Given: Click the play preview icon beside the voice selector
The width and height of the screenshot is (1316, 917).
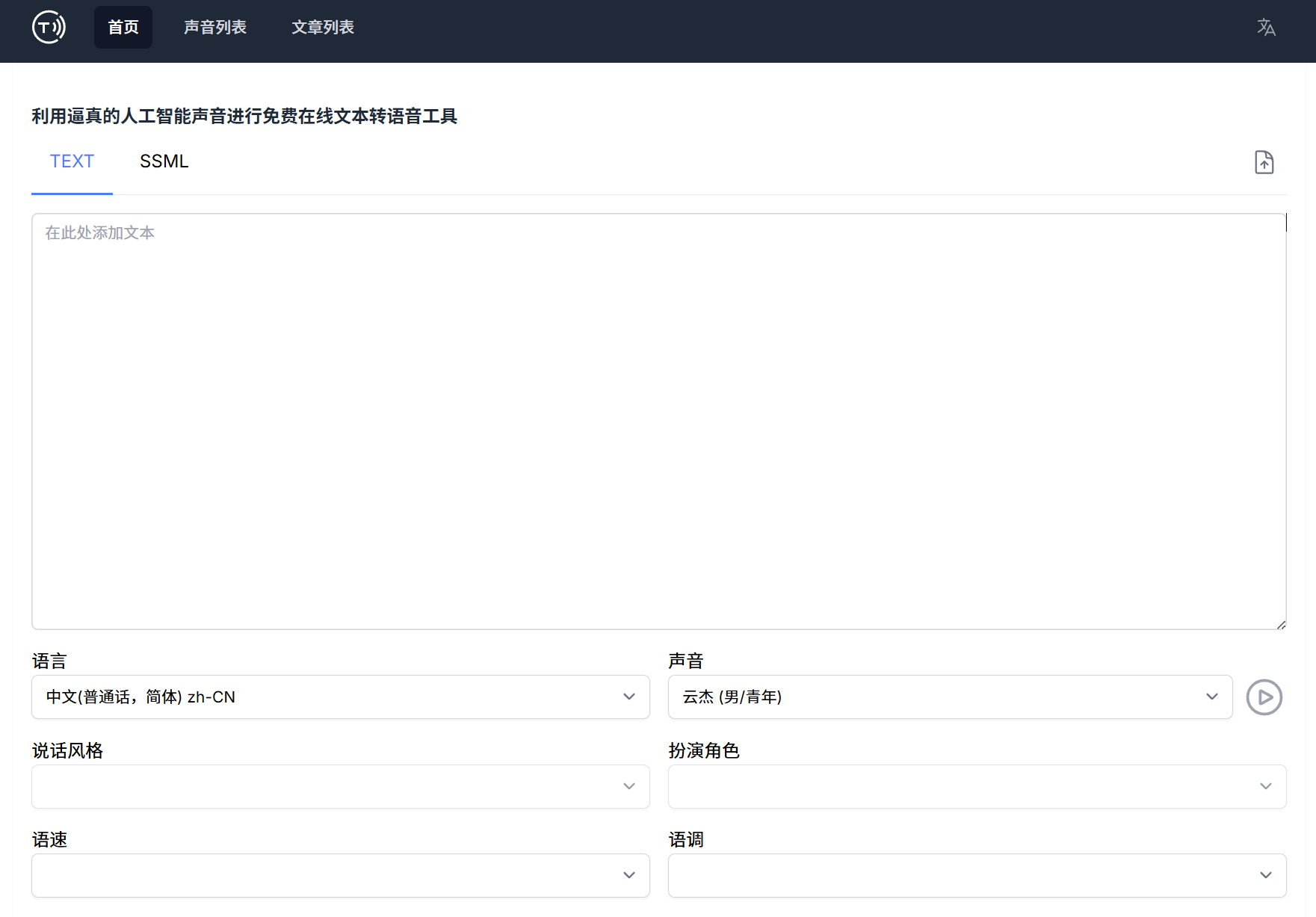Looking at the screenshot, I should coord(1264,697).
